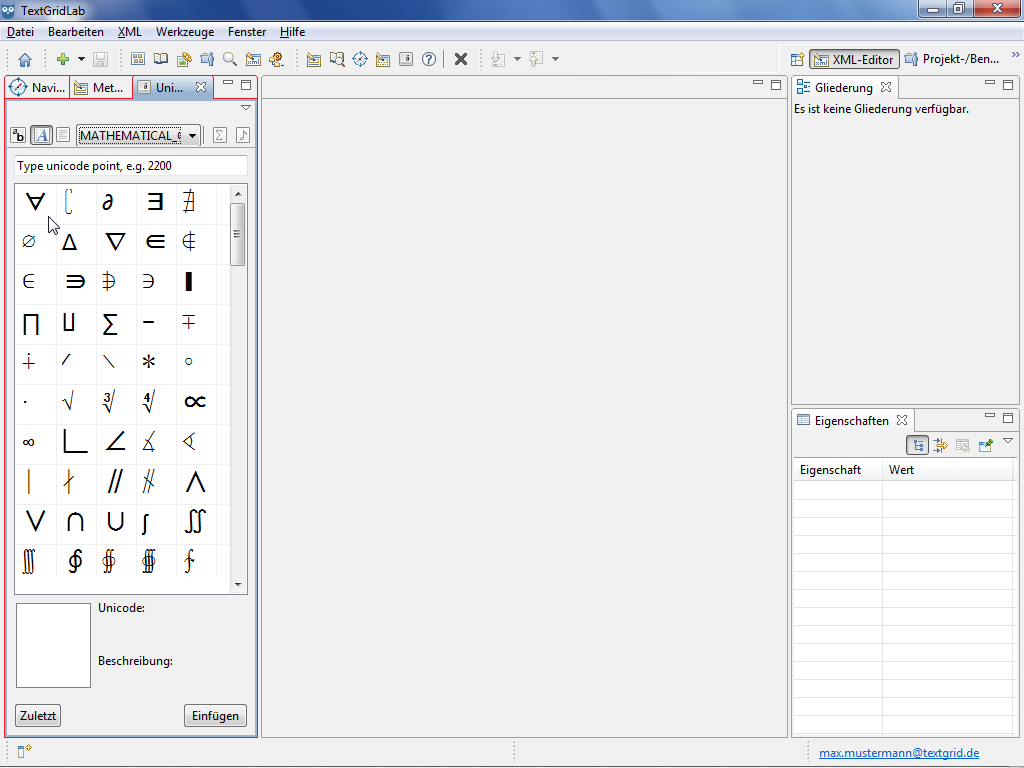Click the magnifier search icon in toolbar
Viewport: 1024px width, 768px height.
coord(230,59)
